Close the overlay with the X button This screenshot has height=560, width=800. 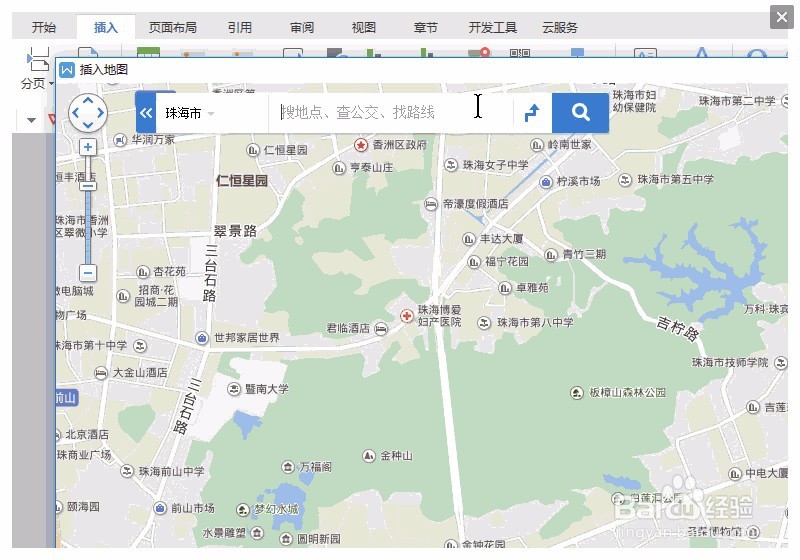pyautogui.click(x=782, y=17)
